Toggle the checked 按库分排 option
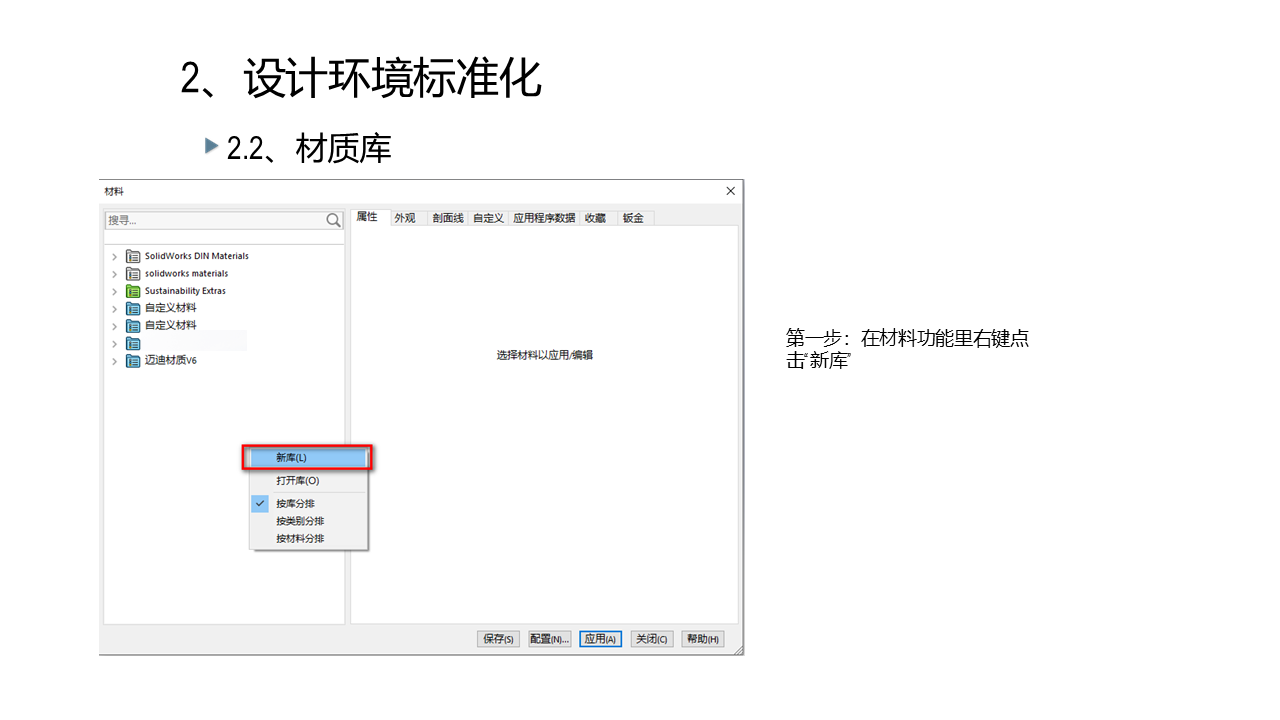Image resolution: width=1280 pixels, height=720 pixels. point(295,504)
